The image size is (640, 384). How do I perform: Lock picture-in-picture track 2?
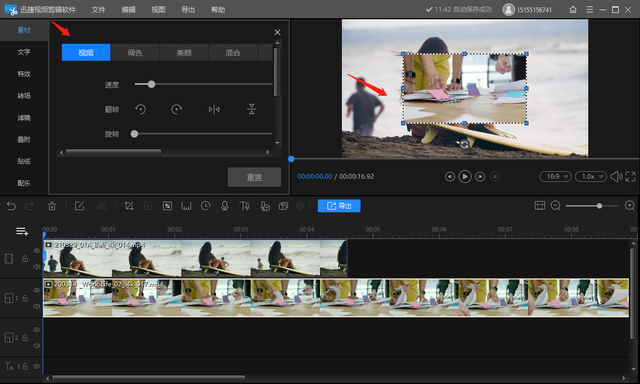pyautogui.click(x=25, y=338)
